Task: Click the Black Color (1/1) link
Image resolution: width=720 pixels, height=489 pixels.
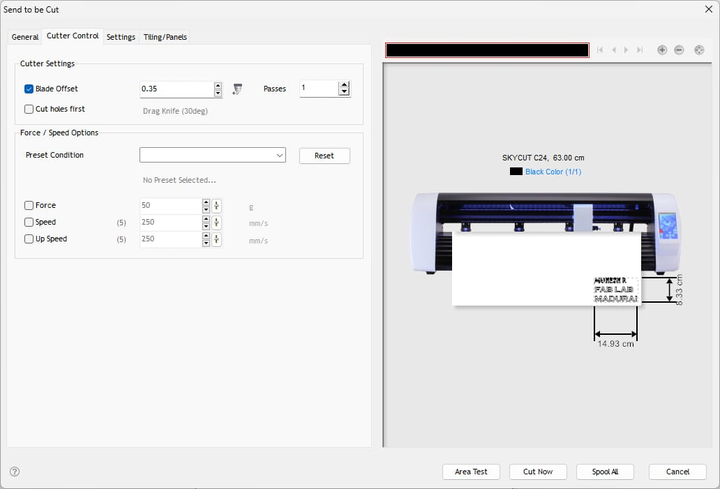Action: (x=553, y=172)
